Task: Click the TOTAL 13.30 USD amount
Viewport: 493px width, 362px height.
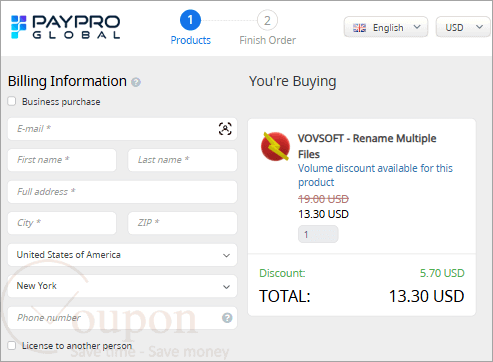Action: (426, 296)
